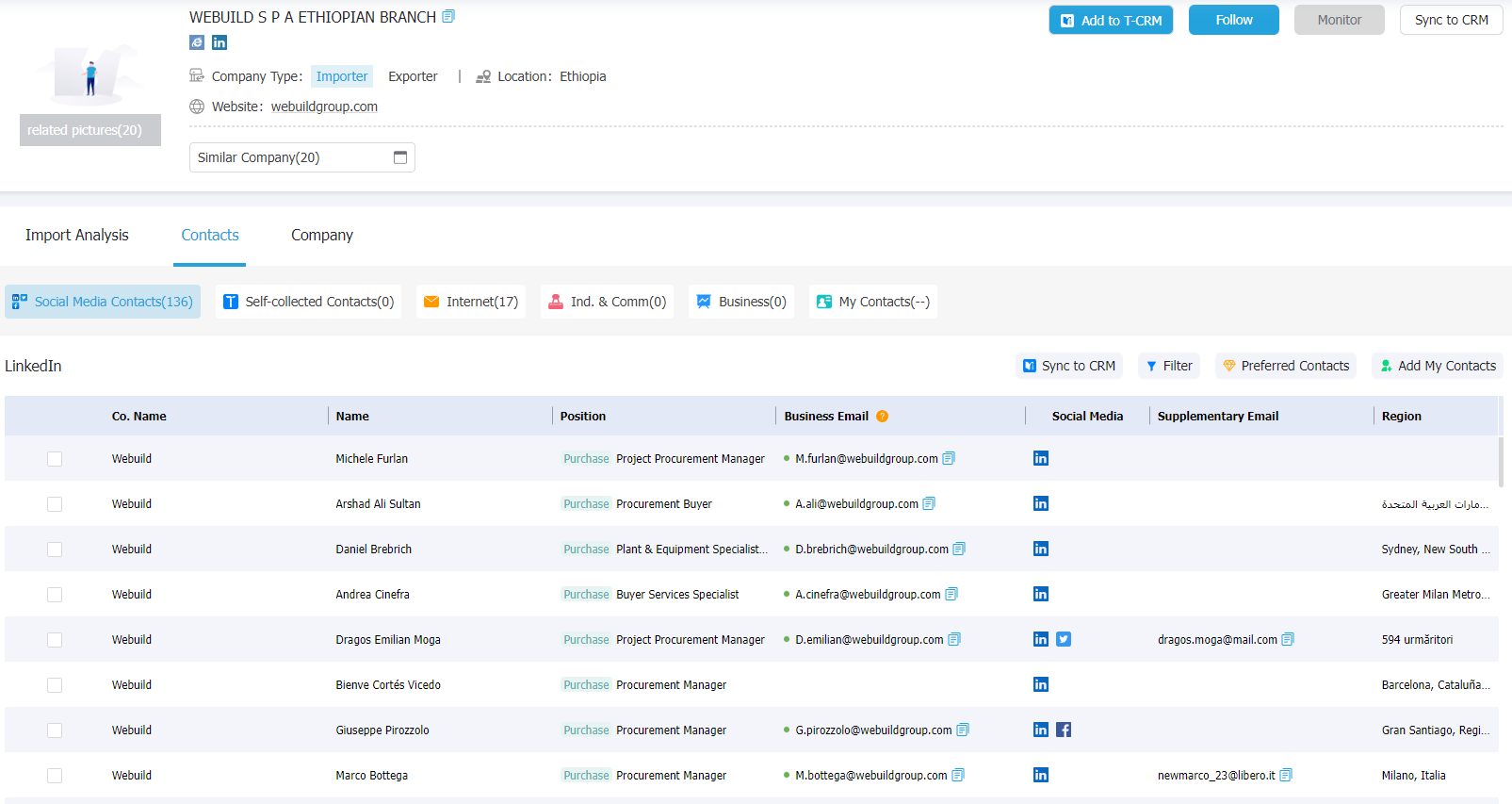Open company LinkedIn icon under title
The height and width of the screenshot is (804, 1512).
pyautogui.click(x=219, y=42)
